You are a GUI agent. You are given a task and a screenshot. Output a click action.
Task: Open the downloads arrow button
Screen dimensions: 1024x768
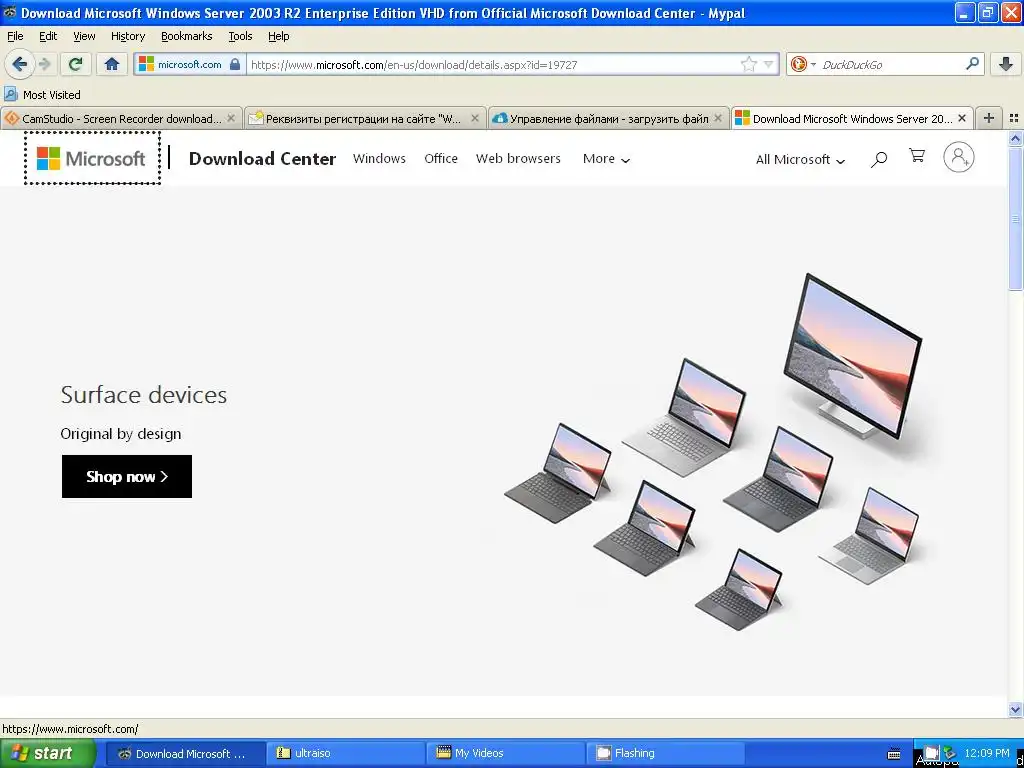1006,64
